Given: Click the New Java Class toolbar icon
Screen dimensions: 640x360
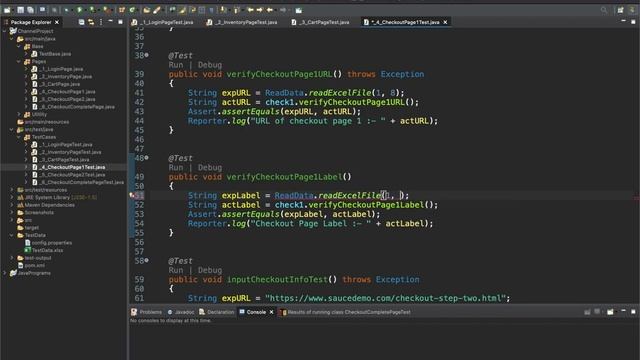Looking at the screenshot, I should click(x=132, y=10).
